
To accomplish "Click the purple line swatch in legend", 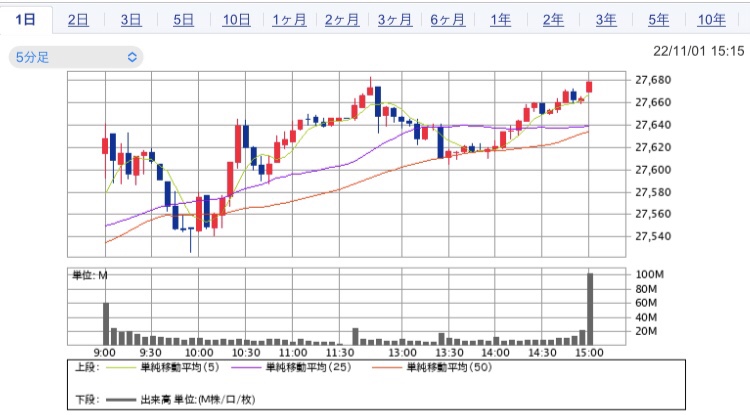I will click(246, 368).
